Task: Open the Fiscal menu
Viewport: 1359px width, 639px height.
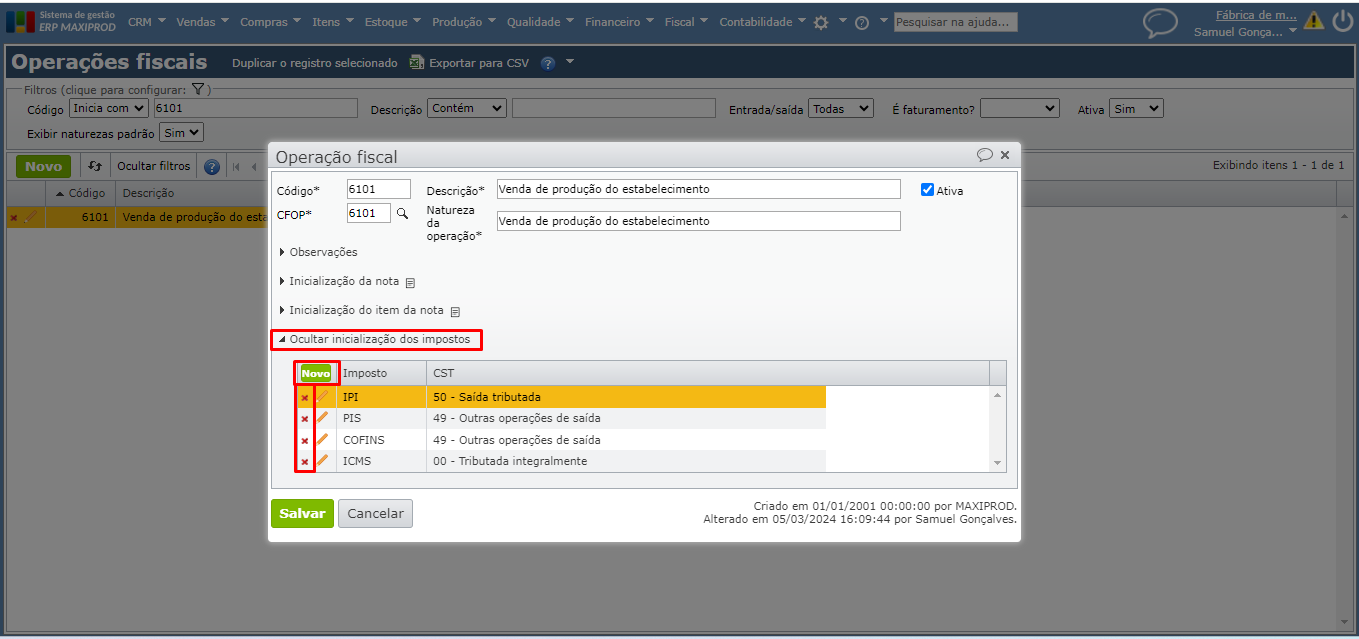Action: pyautogui.click(x=686, y=22)
